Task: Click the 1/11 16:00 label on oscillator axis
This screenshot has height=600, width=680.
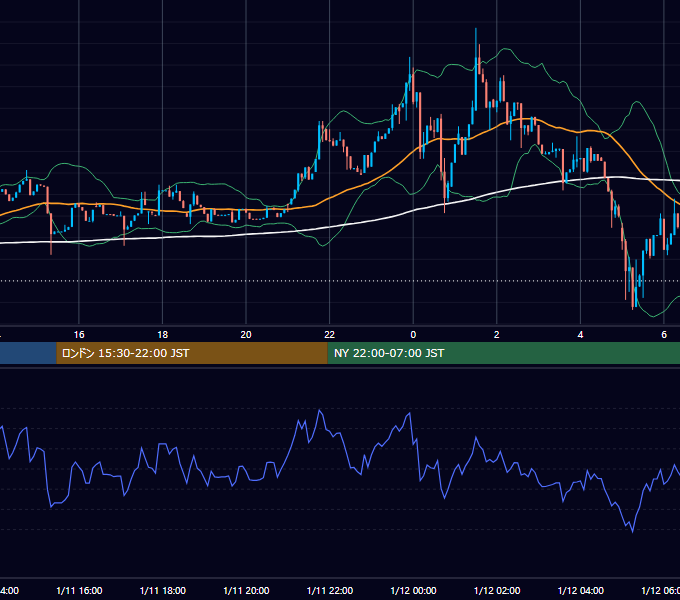Action: 79,591
